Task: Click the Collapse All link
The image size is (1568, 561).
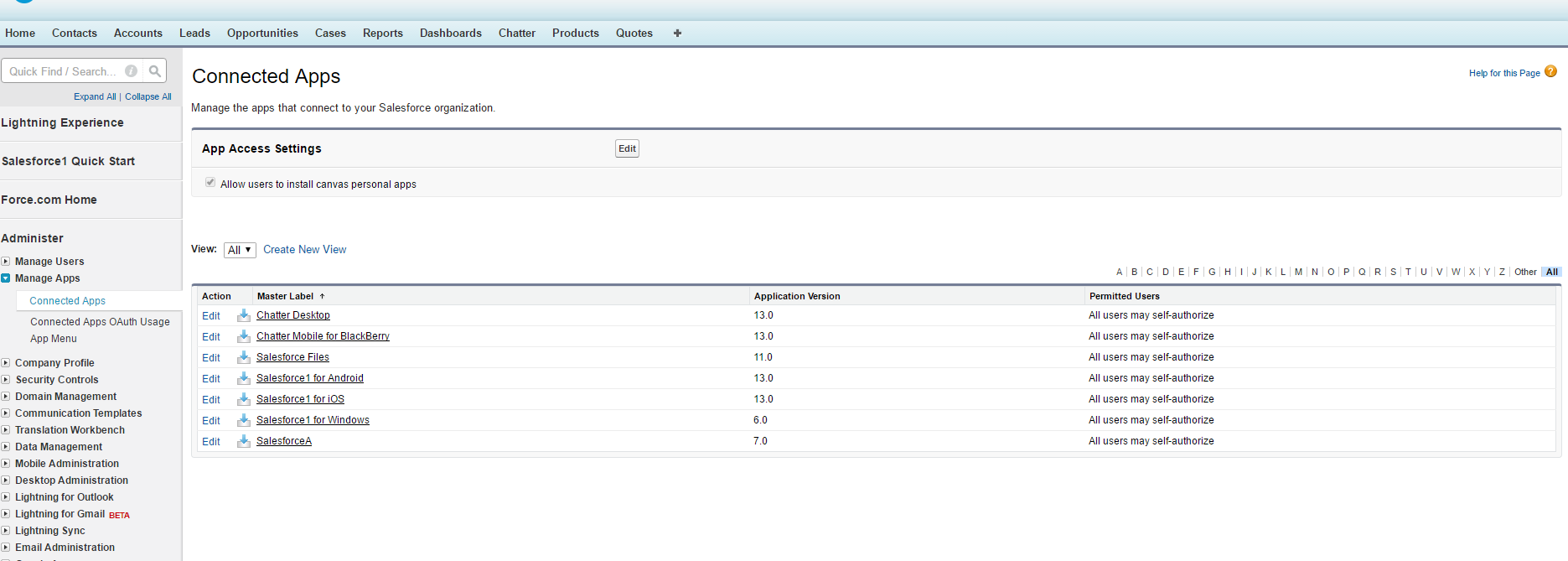Action: pos(148,96)
